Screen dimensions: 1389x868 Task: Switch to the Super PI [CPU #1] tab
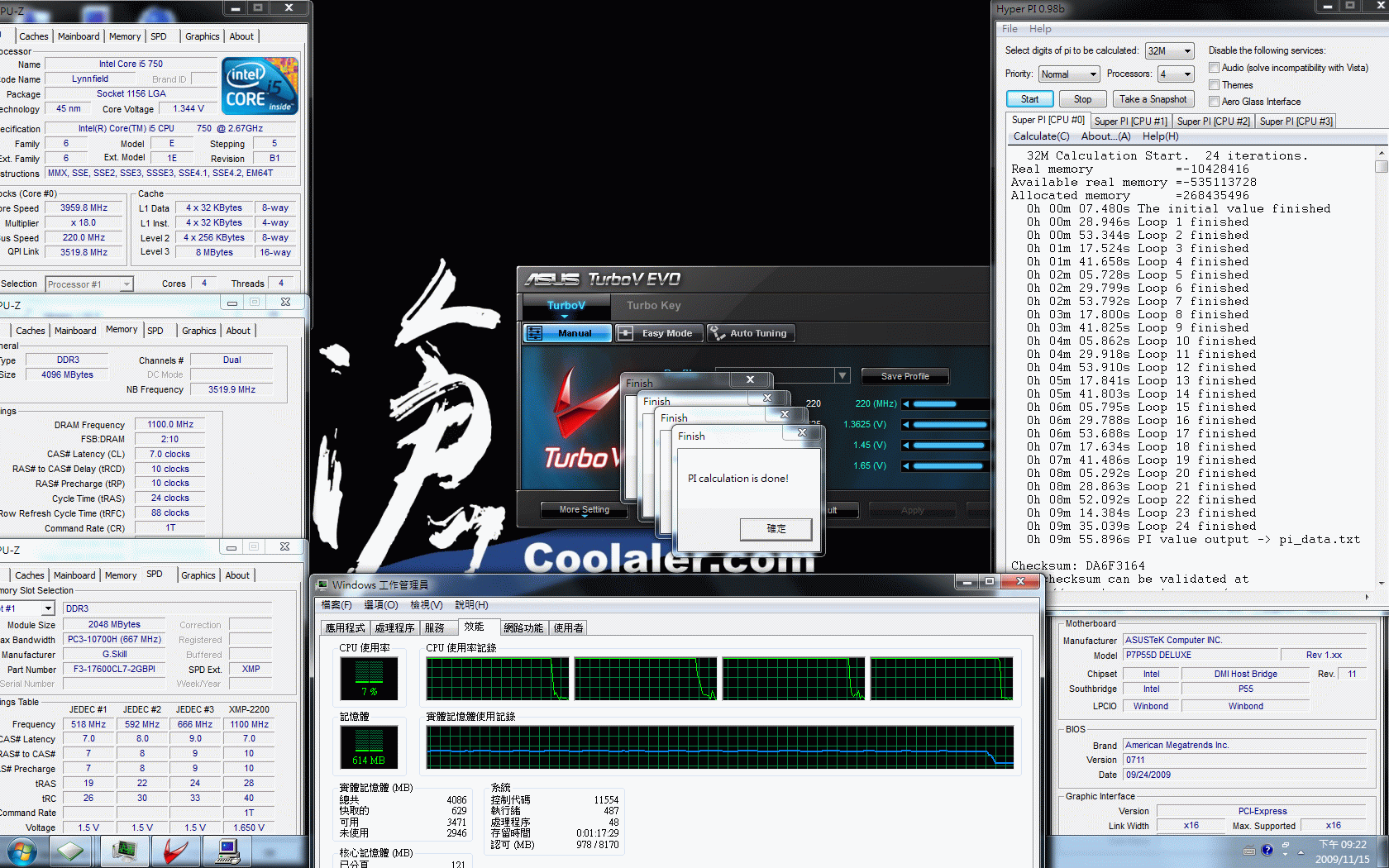coord(1130,122)
